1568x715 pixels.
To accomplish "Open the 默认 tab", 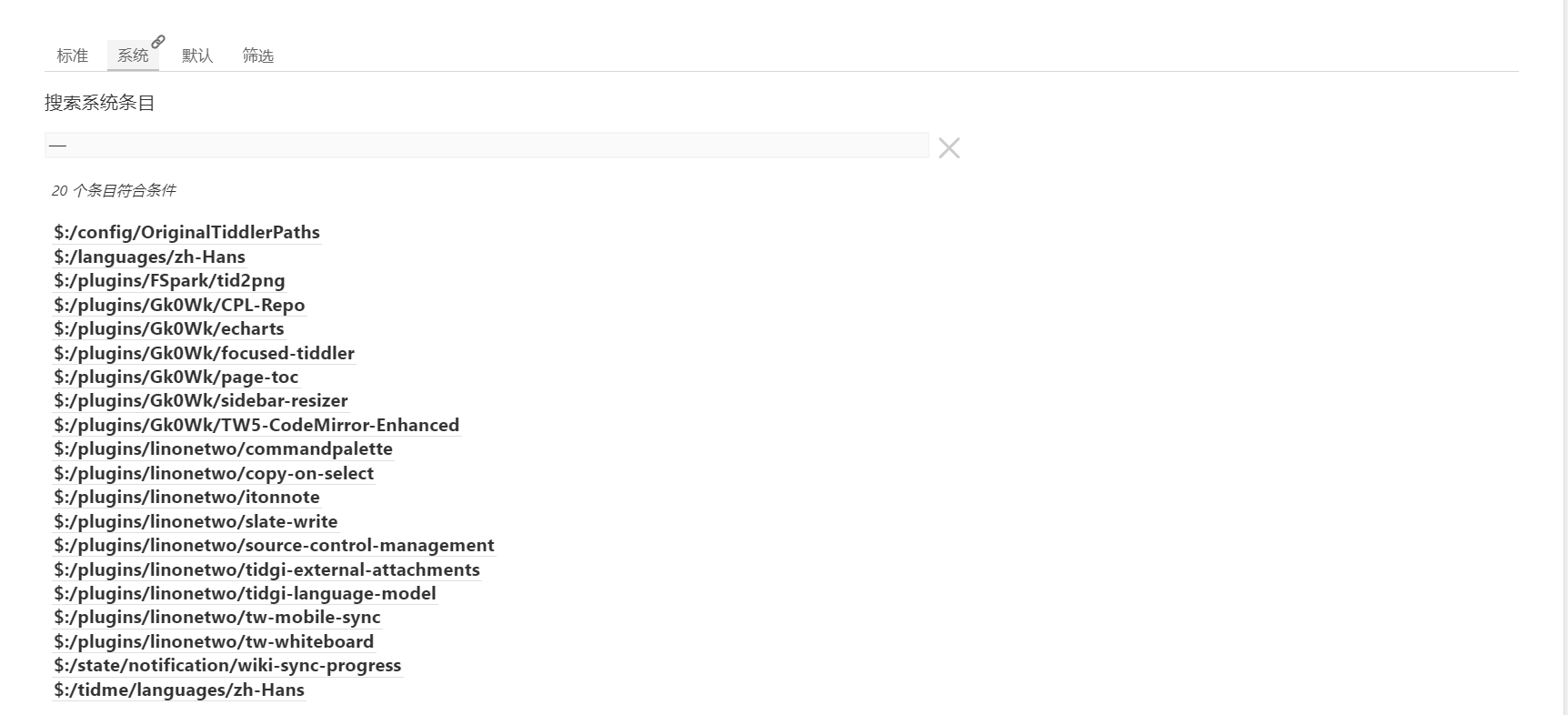I will click(197, 55).
